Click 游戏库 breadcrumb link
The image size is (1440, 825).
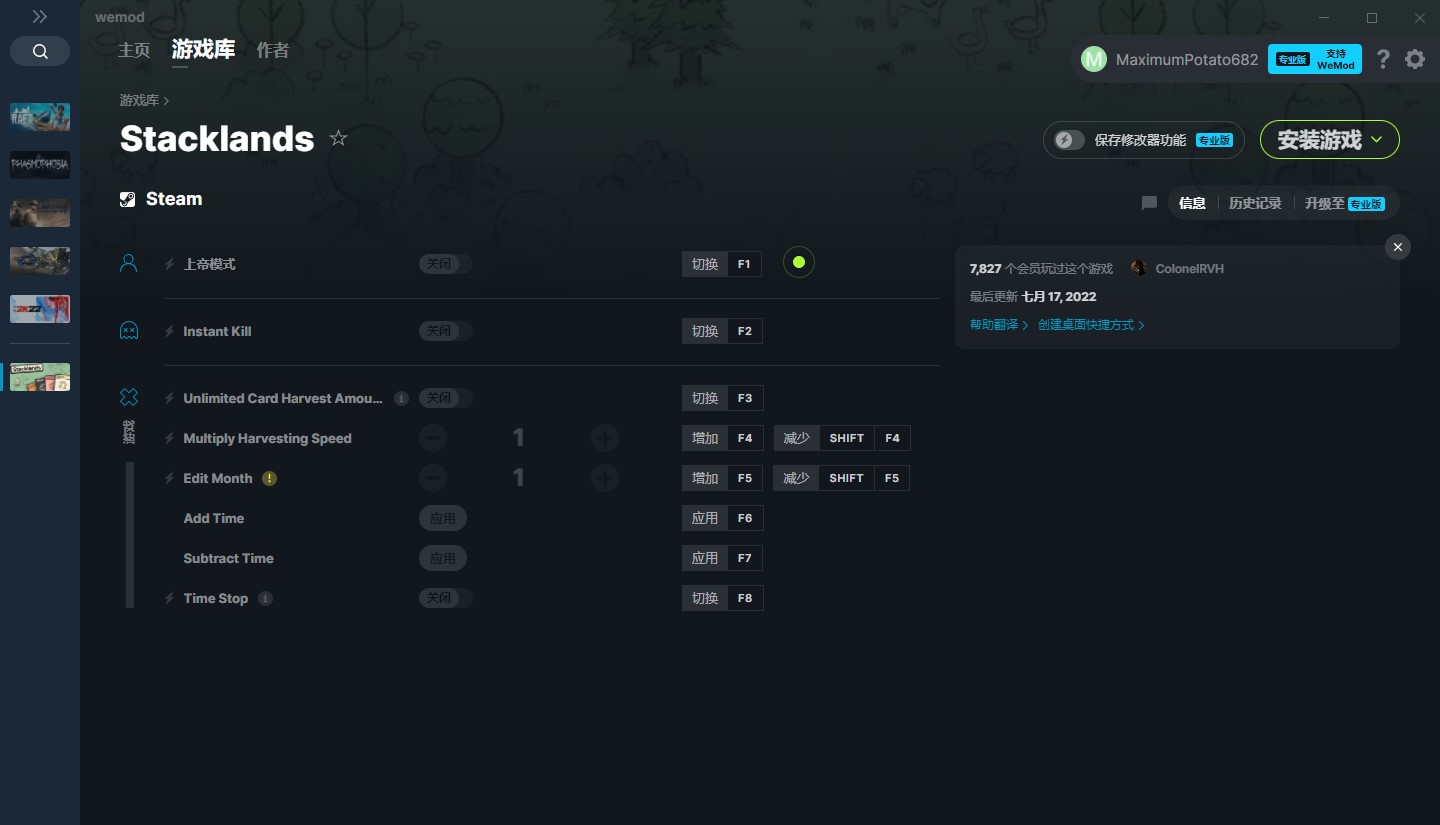[139, 100]
